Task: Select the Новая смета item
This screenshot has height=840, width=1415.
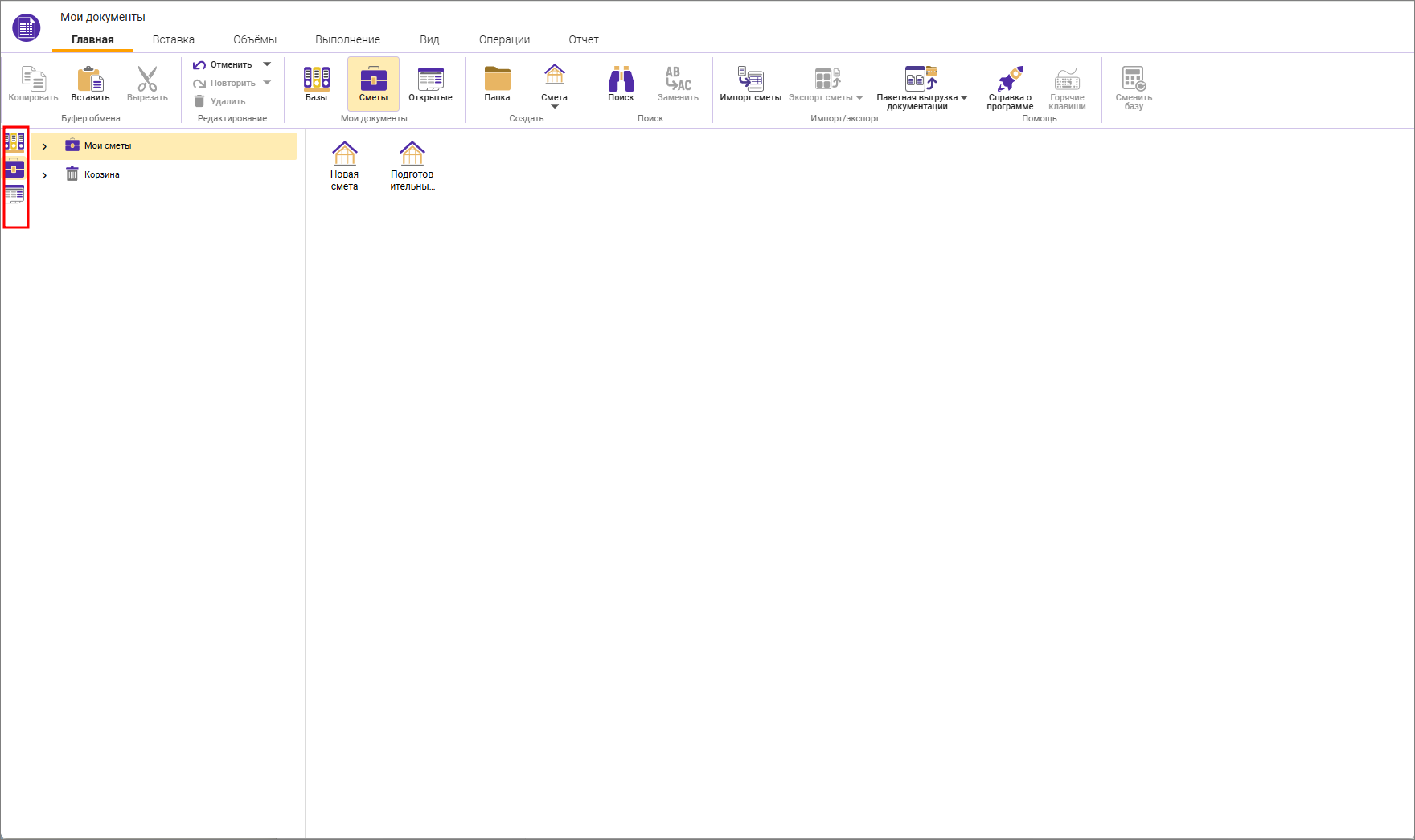Action: click(344, 166)
